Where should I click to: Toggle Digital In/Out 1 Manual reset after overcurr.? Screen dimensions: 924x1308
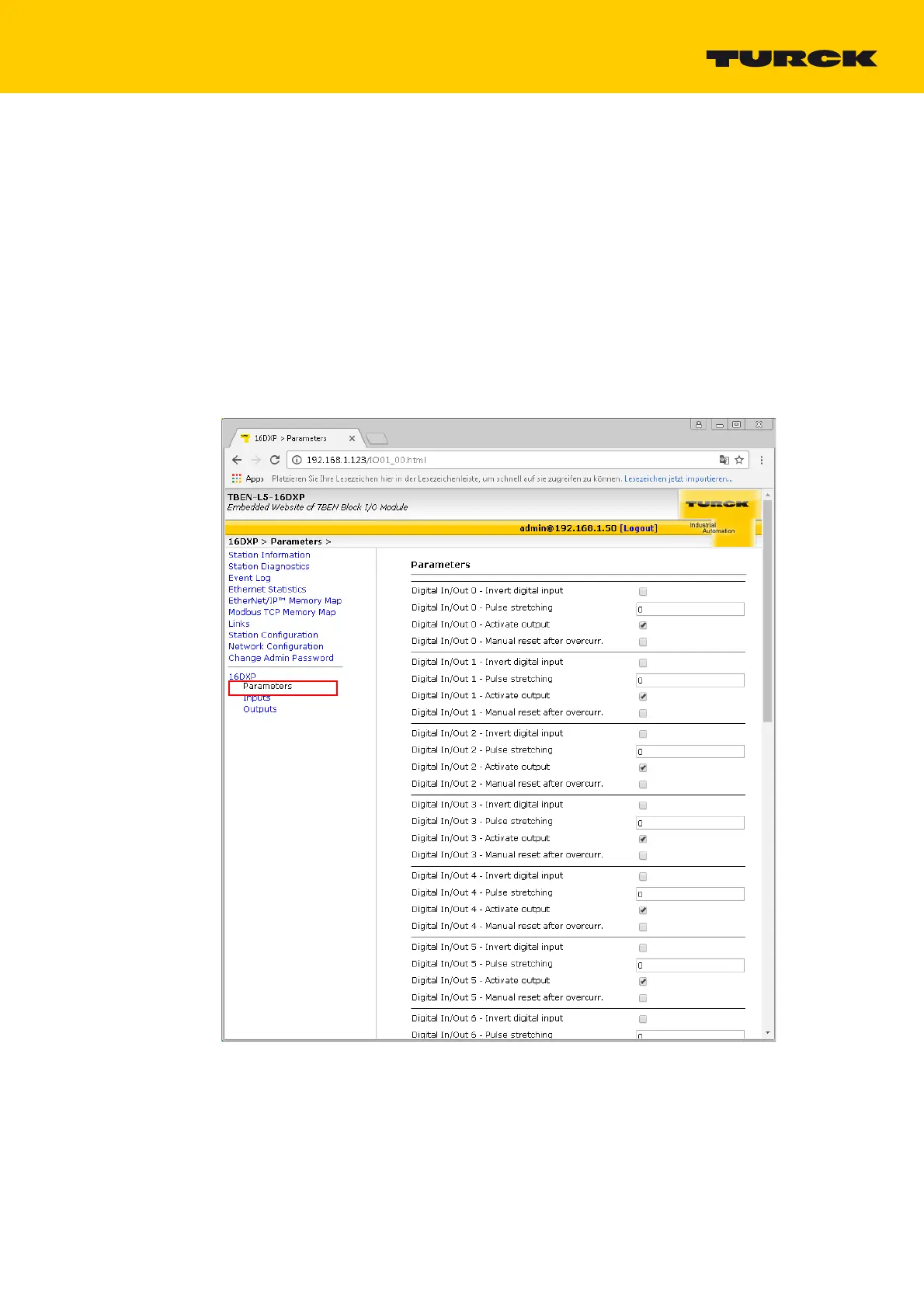coord(643,713)
